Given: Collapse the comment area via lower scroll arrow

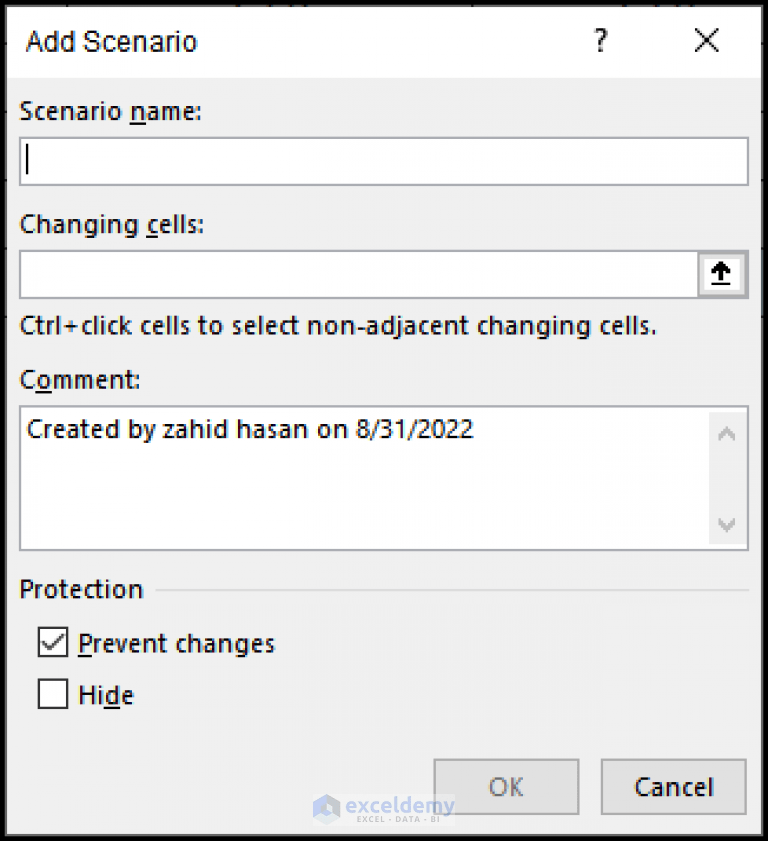Looking at the screenshot, I should [x=728, y=524].
